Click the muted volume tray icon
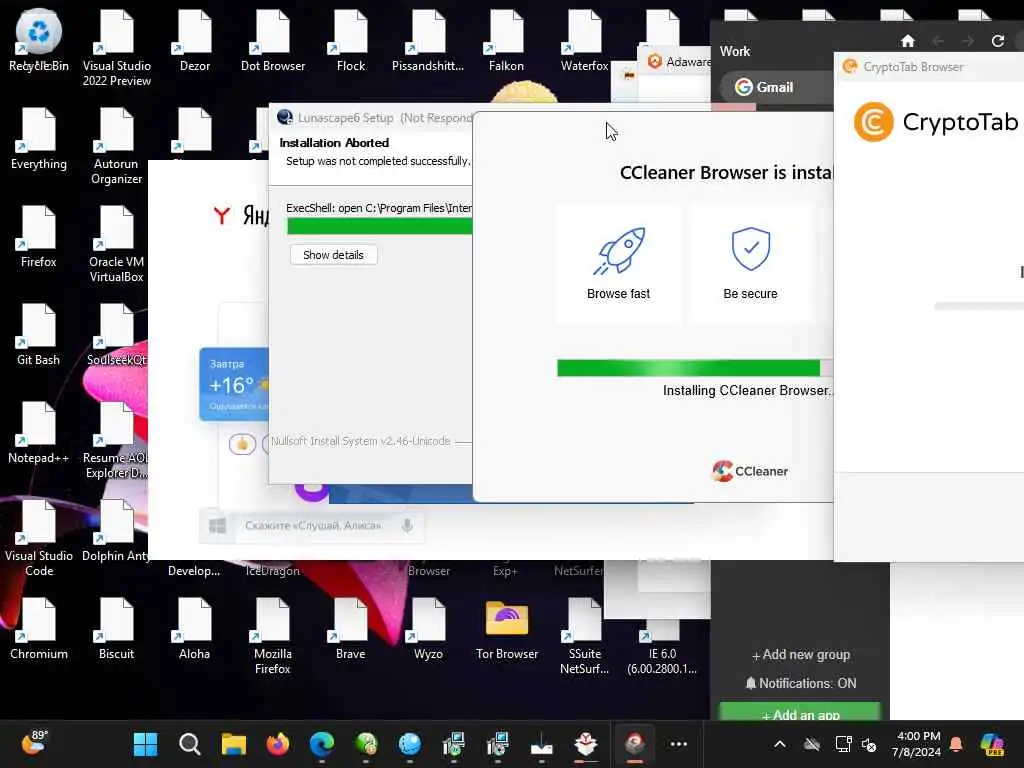This screenshot has width=1024, height=768. (869, 744)
